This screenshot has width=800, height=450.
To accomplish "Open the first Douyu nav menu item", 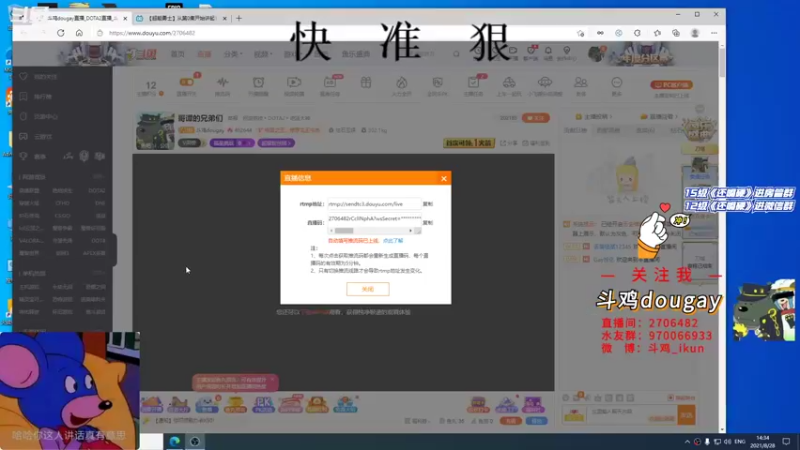I will click(178, 54).
